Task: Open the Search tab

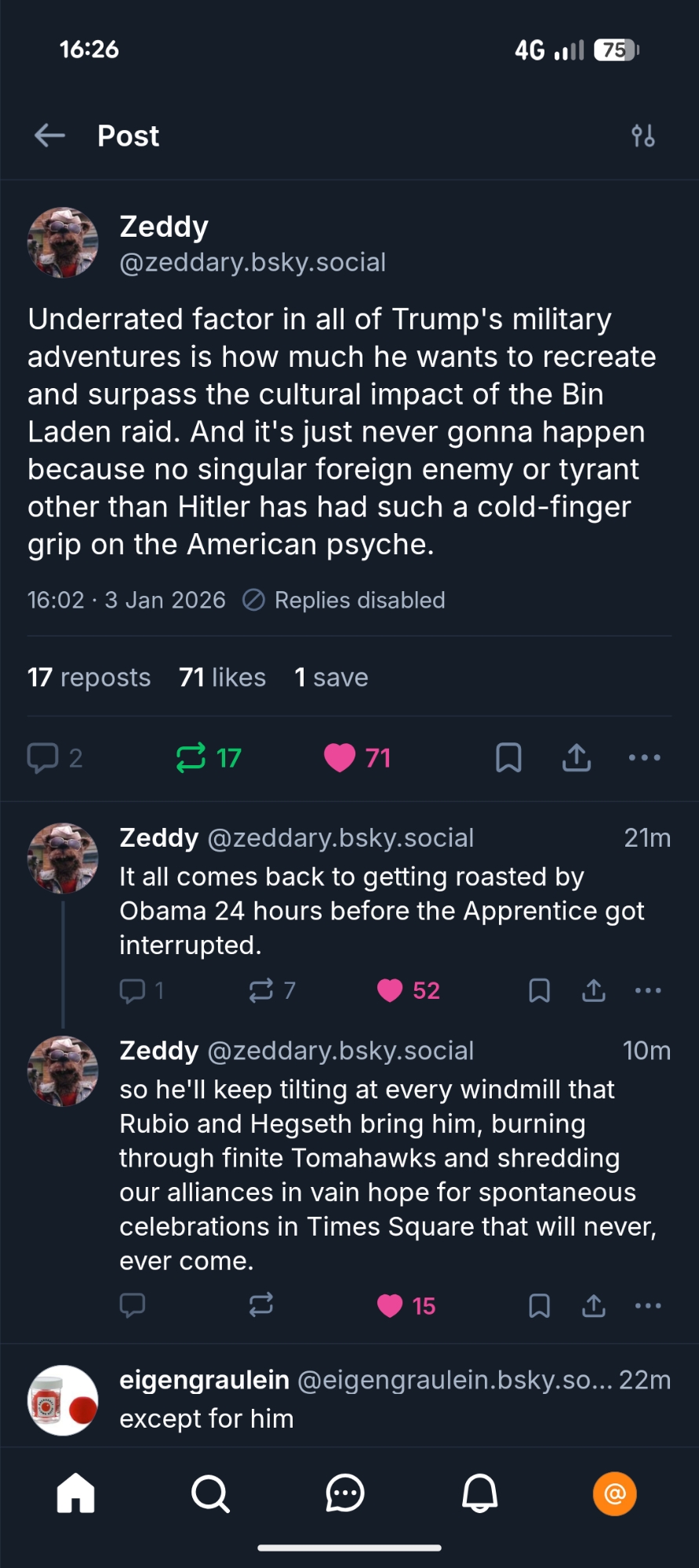Action: 210,1494
